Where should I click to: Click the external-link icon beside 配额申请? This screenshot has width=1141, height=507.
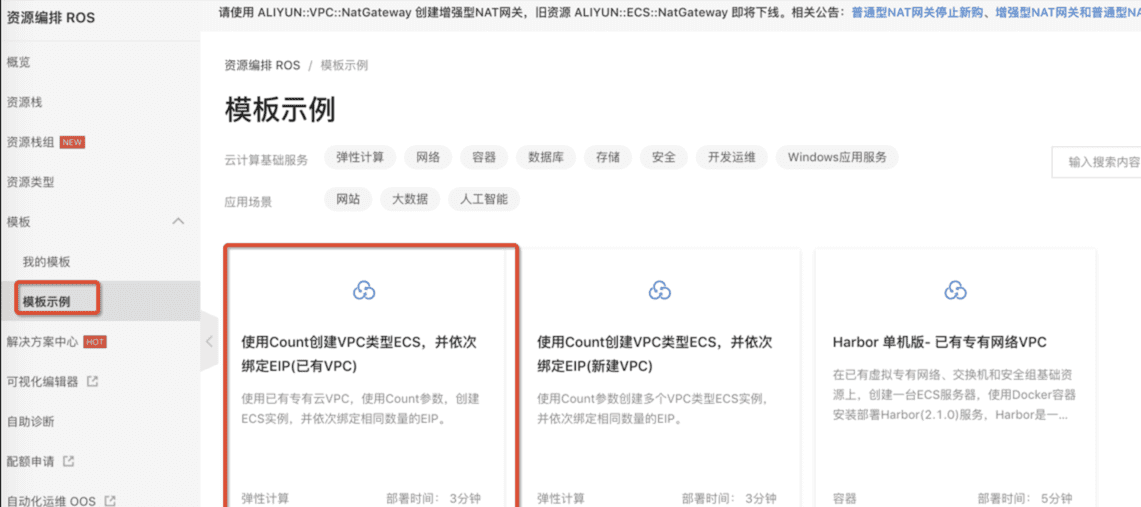pyautogui.click(x=68, y=460)
